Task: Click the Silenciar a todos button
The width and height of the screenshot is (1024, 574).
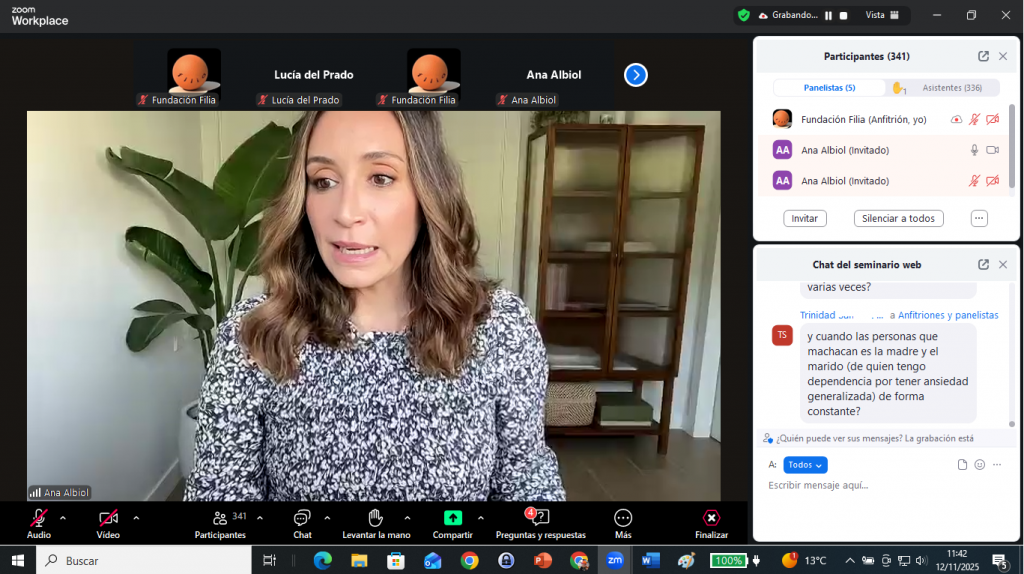Action: (898, 218)
